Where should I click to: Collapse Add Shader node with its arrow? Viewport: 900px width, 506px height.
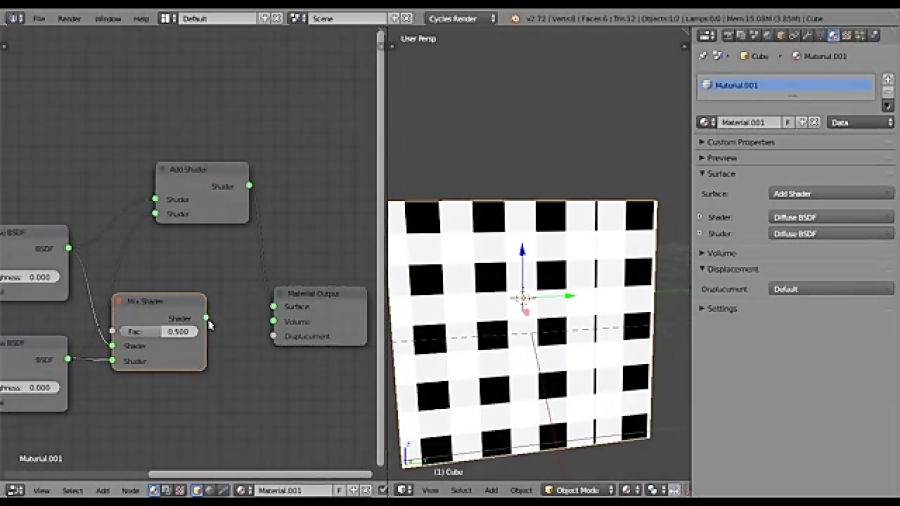coord(162,169)
